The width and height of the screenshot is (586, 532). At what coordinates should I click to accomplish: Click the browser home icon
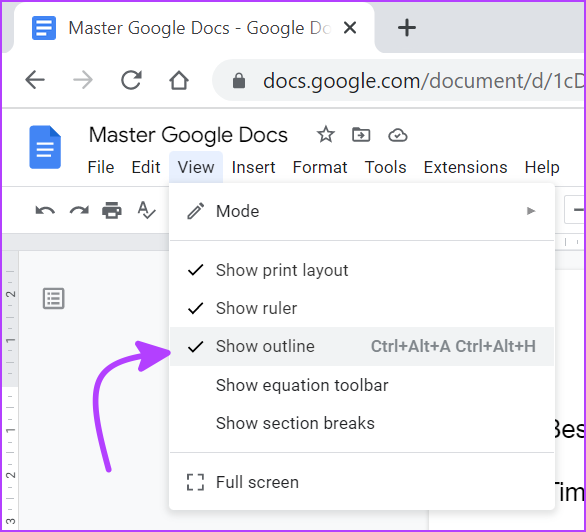pyautogui.click(x=179, y=80)
